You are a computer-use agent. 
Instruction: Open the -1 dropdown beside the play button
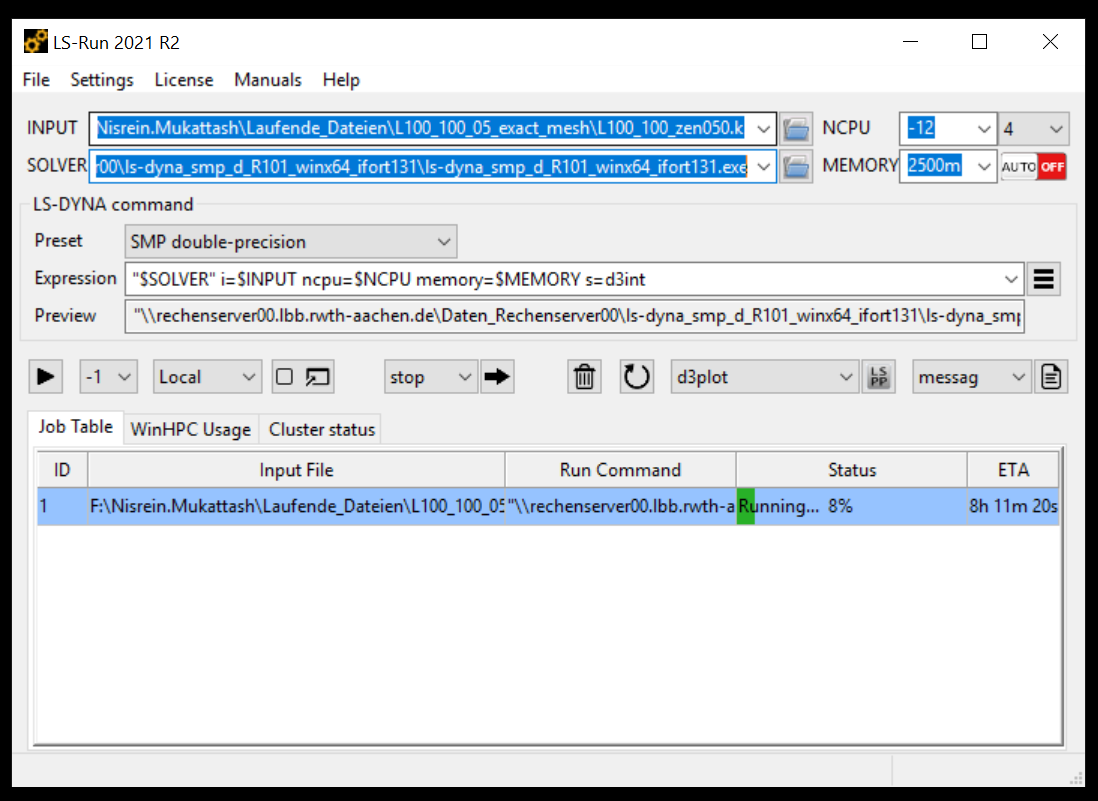tap(109, 377)
